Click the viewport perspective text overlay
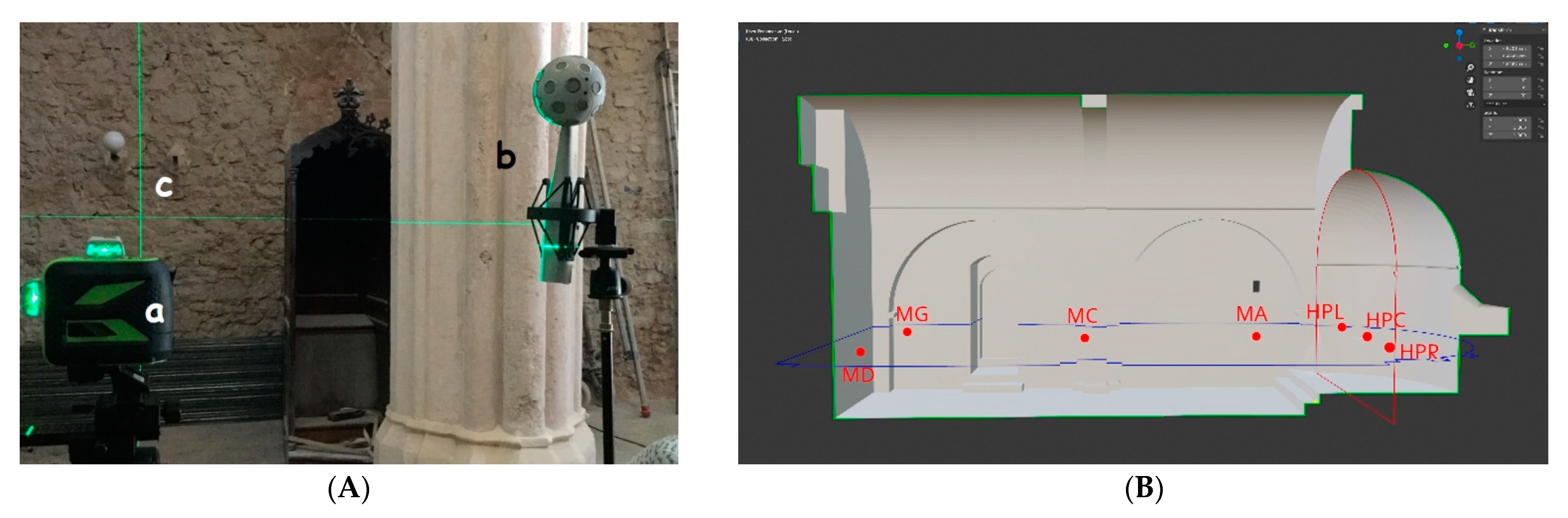Screen dimensions: 1568x518 point(772,31)
